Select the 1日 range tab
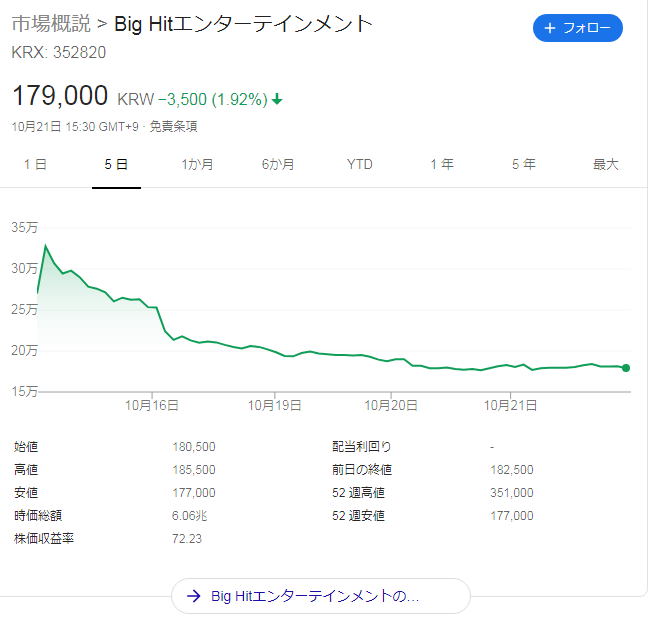The width and height of the screenshot is (661, 617). pos(35,164)
